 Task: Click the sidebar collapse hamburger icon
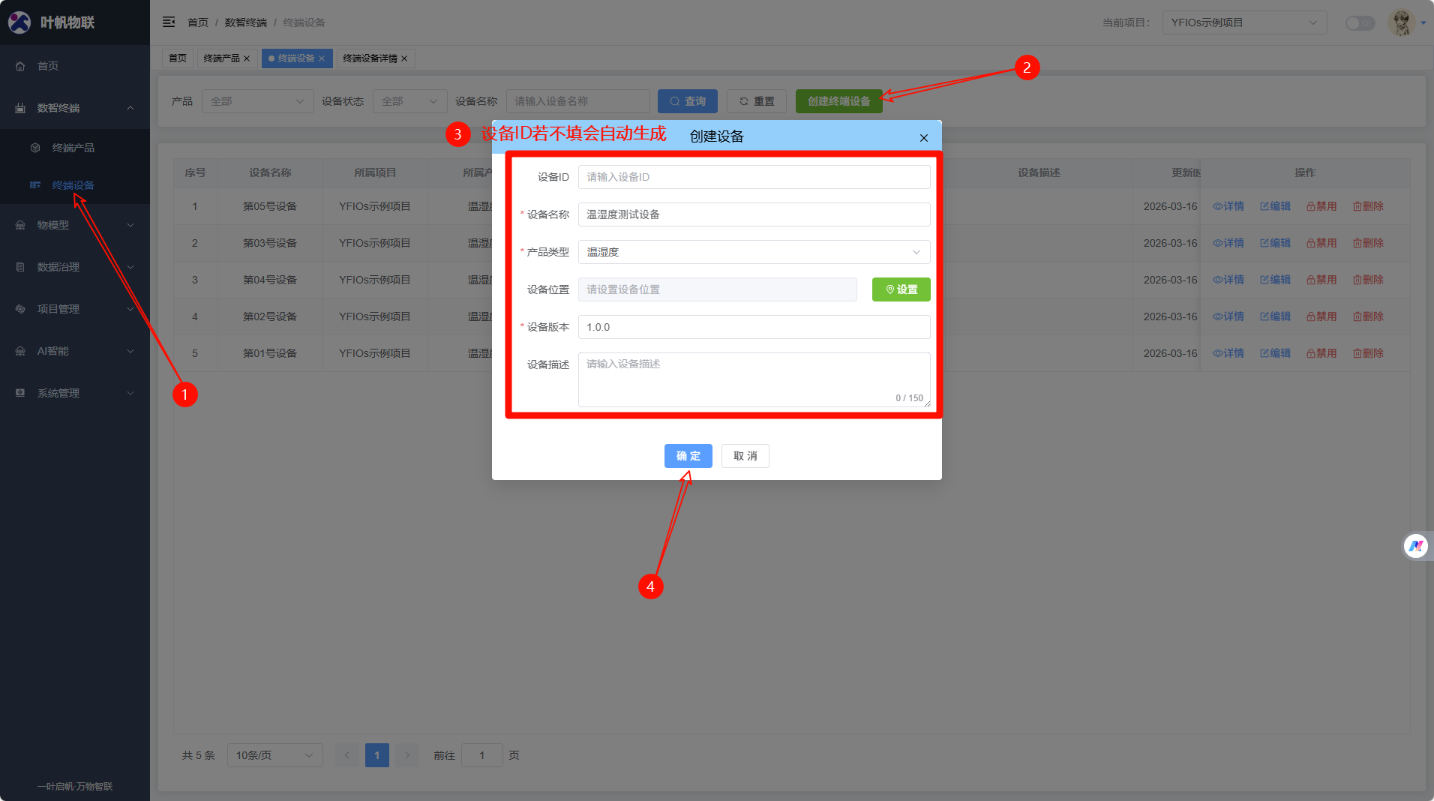point(169,22)
